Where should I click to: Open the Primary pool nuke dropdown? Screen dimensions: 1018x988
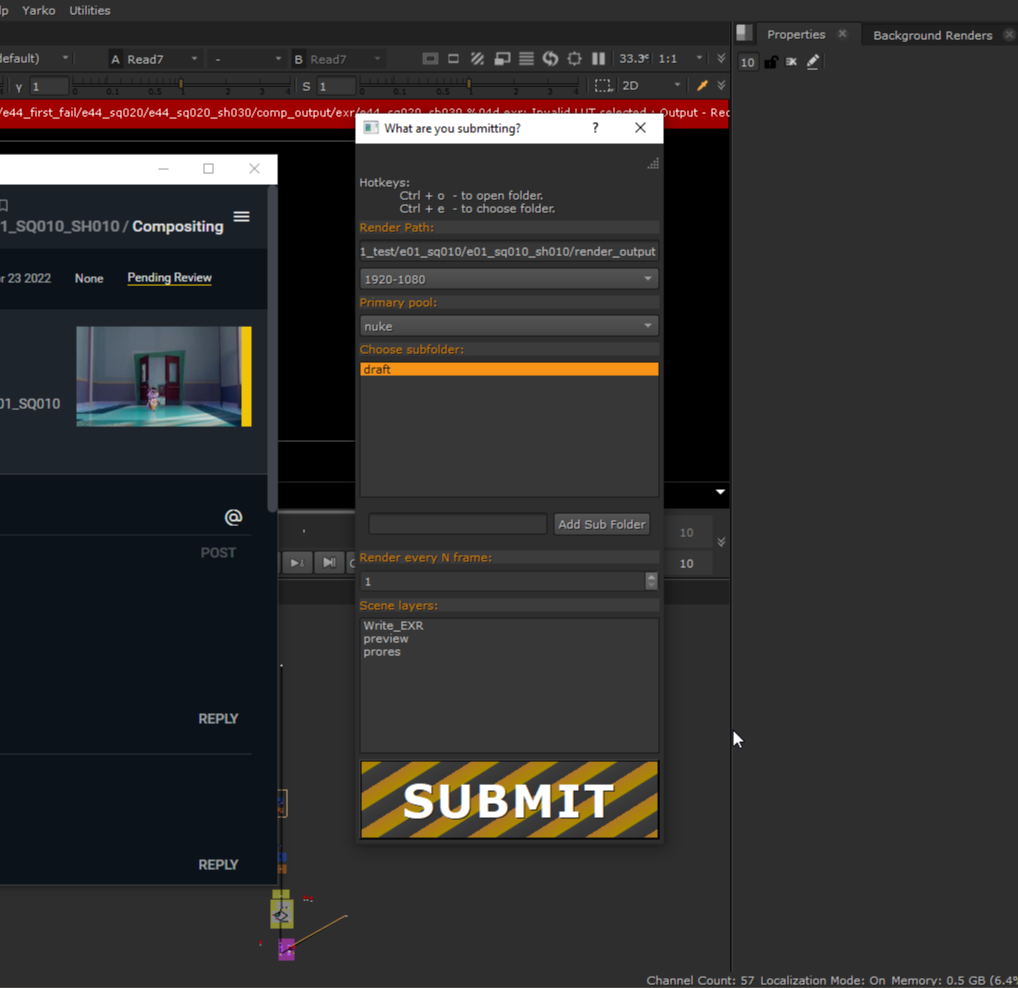509,326
